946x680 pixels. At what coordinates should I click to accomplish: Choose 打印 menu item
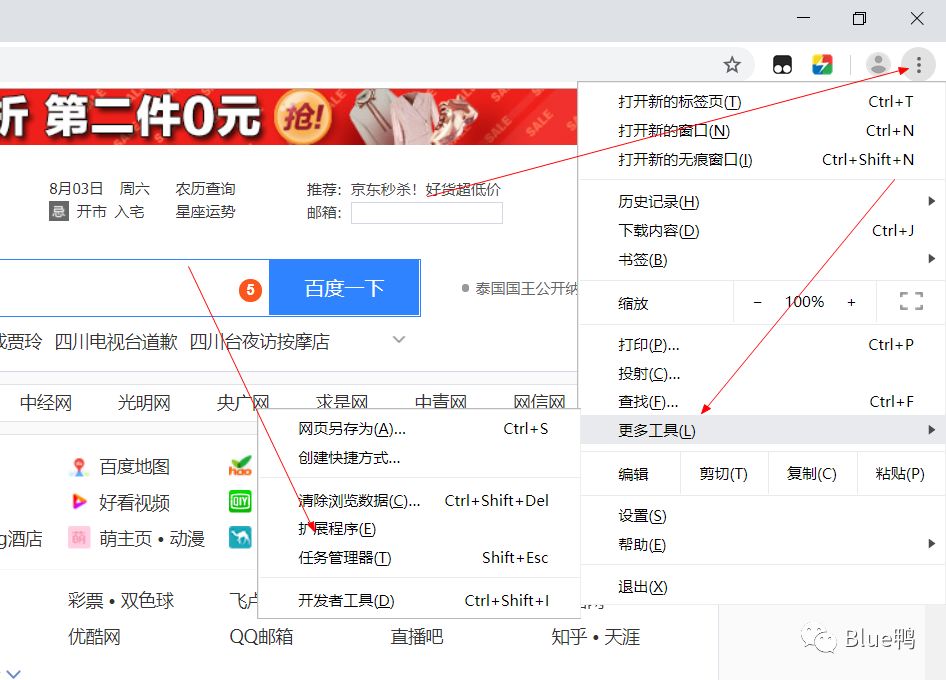pyautogui.click(x=762, y=345)
